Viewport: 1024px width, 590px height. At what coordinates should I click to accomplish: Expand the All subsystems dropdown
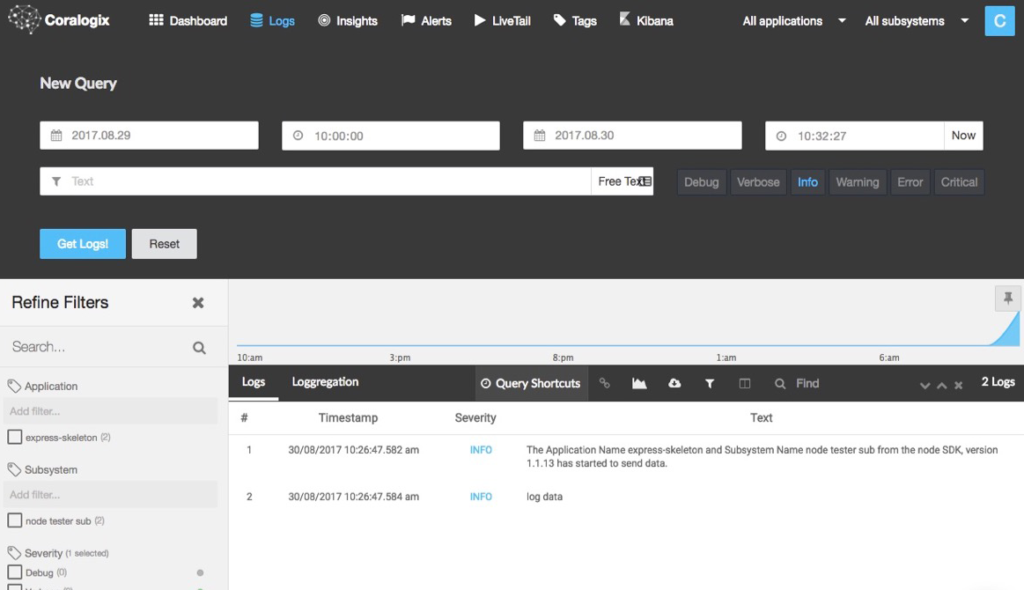click(917, 21)
